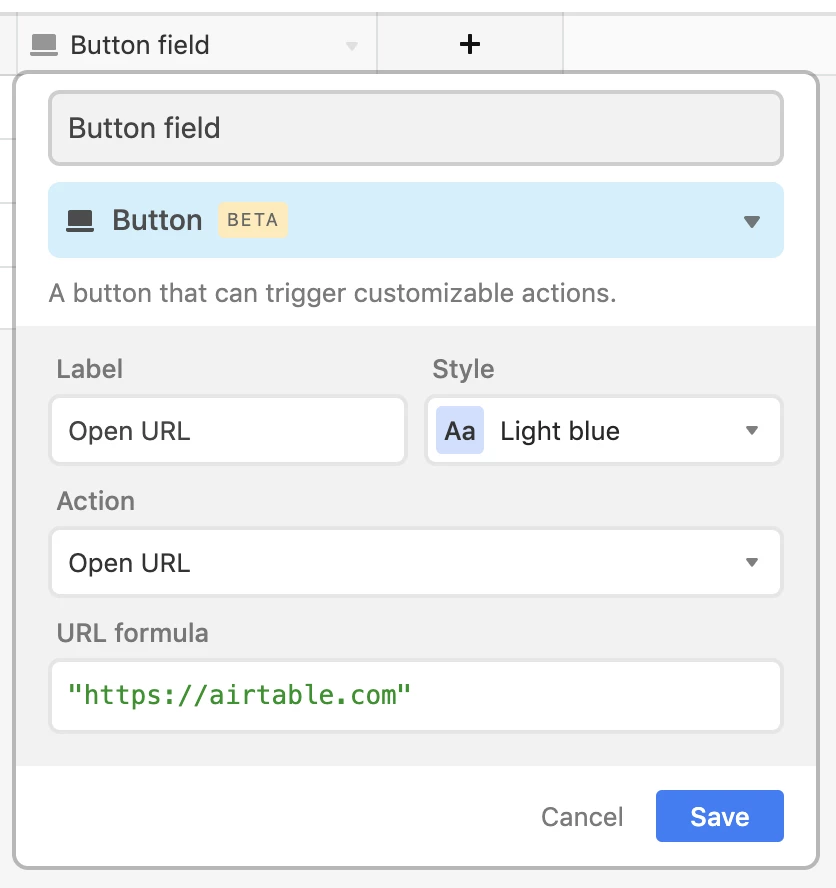Click the Open URL action selector
Image resolution: width=836 pixels, height=888 pixels.
tap(416, 562)
